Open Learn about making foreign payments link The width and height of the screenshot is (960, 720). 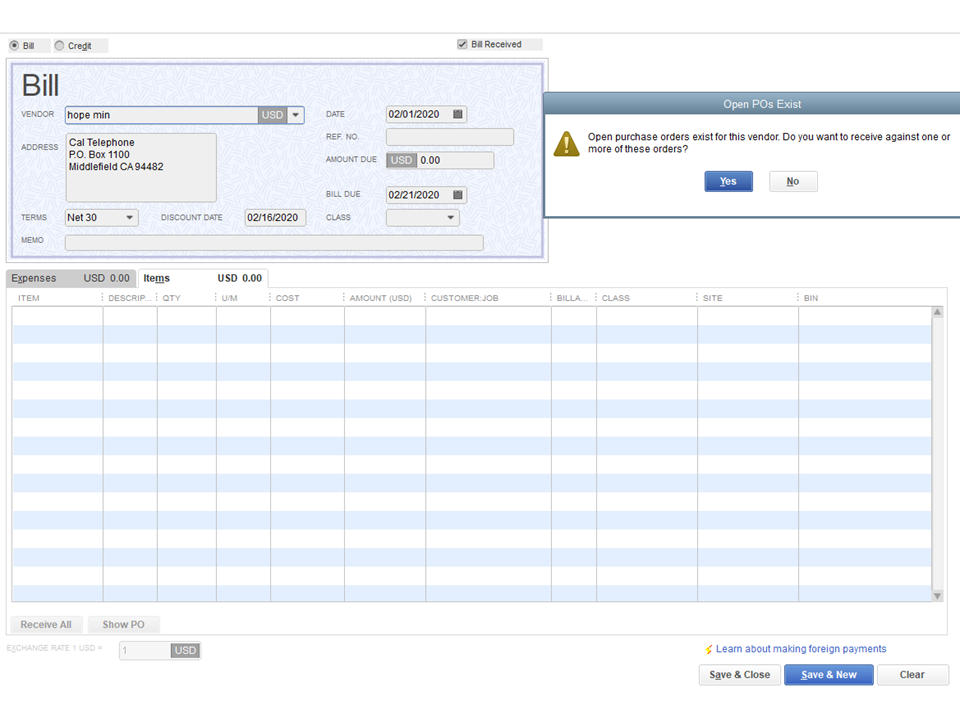click(x=801, y=649)
